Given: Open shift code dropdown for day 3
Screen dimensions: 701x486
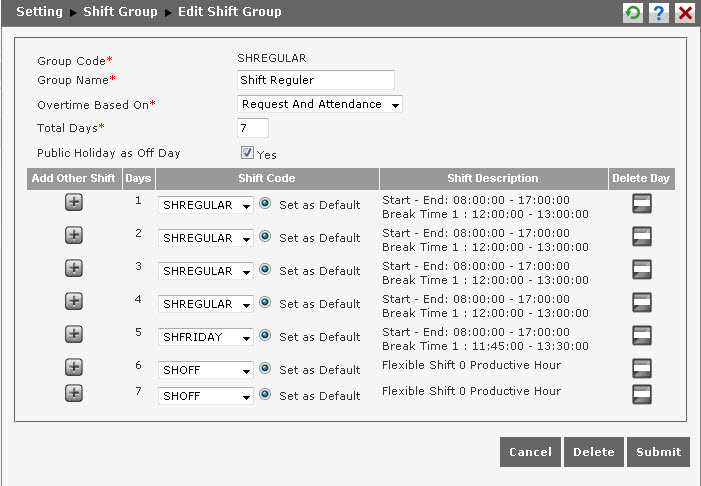Looking at the screenshot, I should click(206, 271).
